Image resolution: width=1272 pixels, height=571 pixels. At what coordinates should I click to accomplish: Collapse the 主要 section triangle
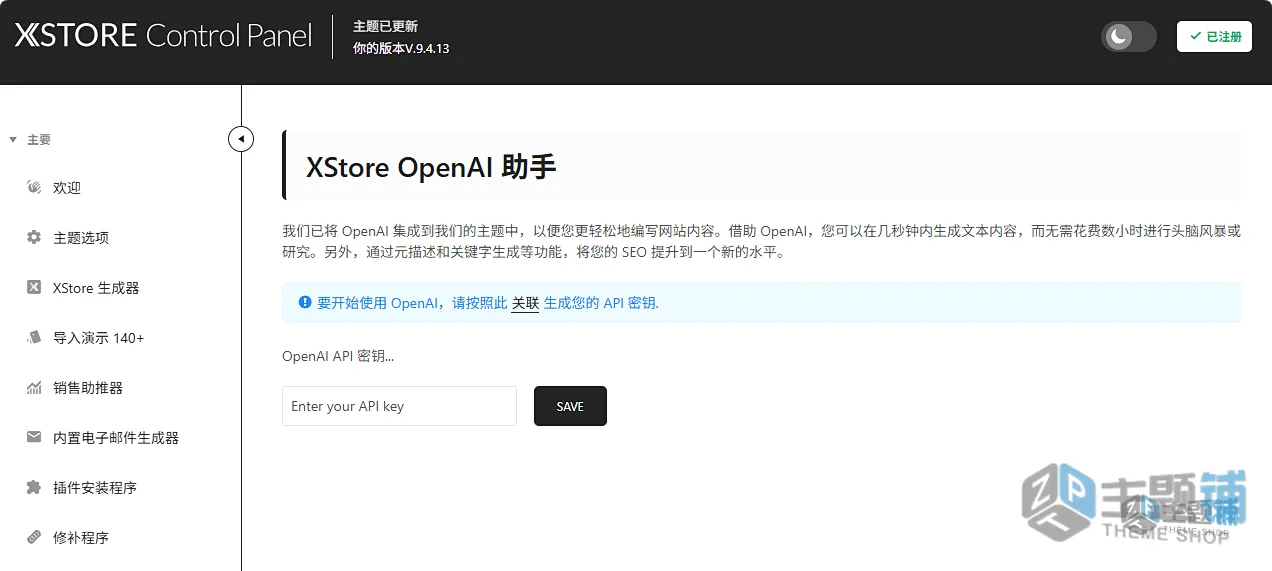click(x=13, y=140)
